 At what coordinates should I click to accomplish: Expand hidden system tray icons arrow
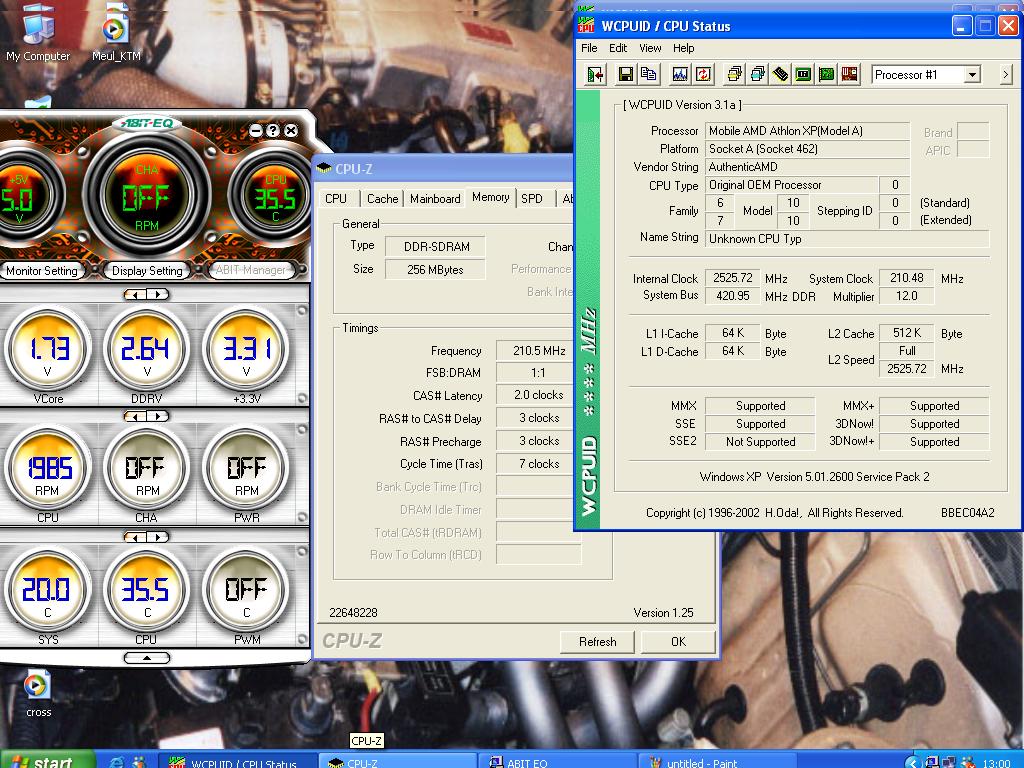pos(913,761)
